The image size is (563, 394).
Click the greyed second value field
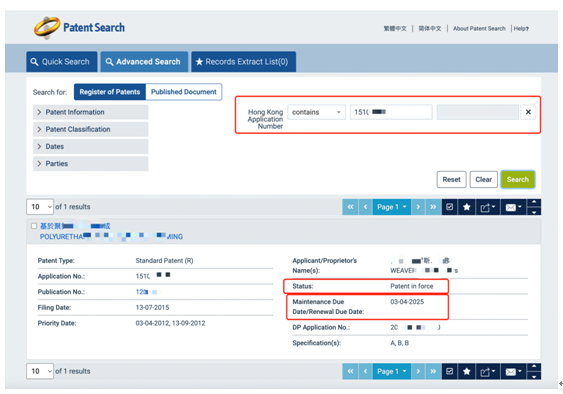(x=478, y=112)
